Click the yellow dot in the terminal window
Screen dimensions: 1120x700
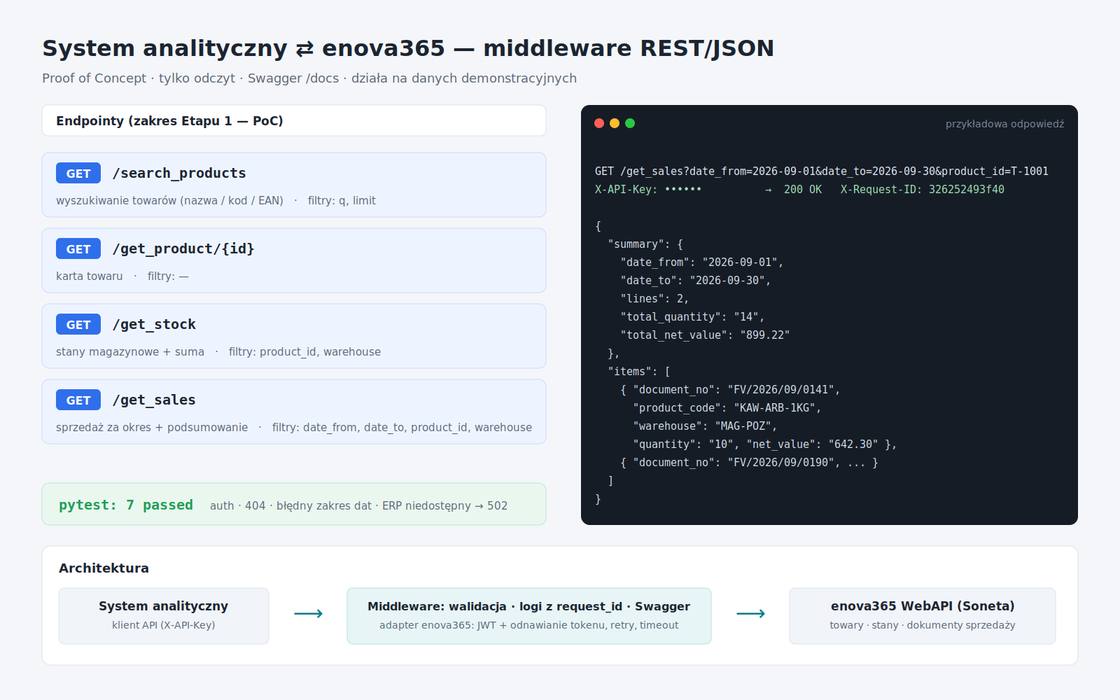tap(614, 124)
